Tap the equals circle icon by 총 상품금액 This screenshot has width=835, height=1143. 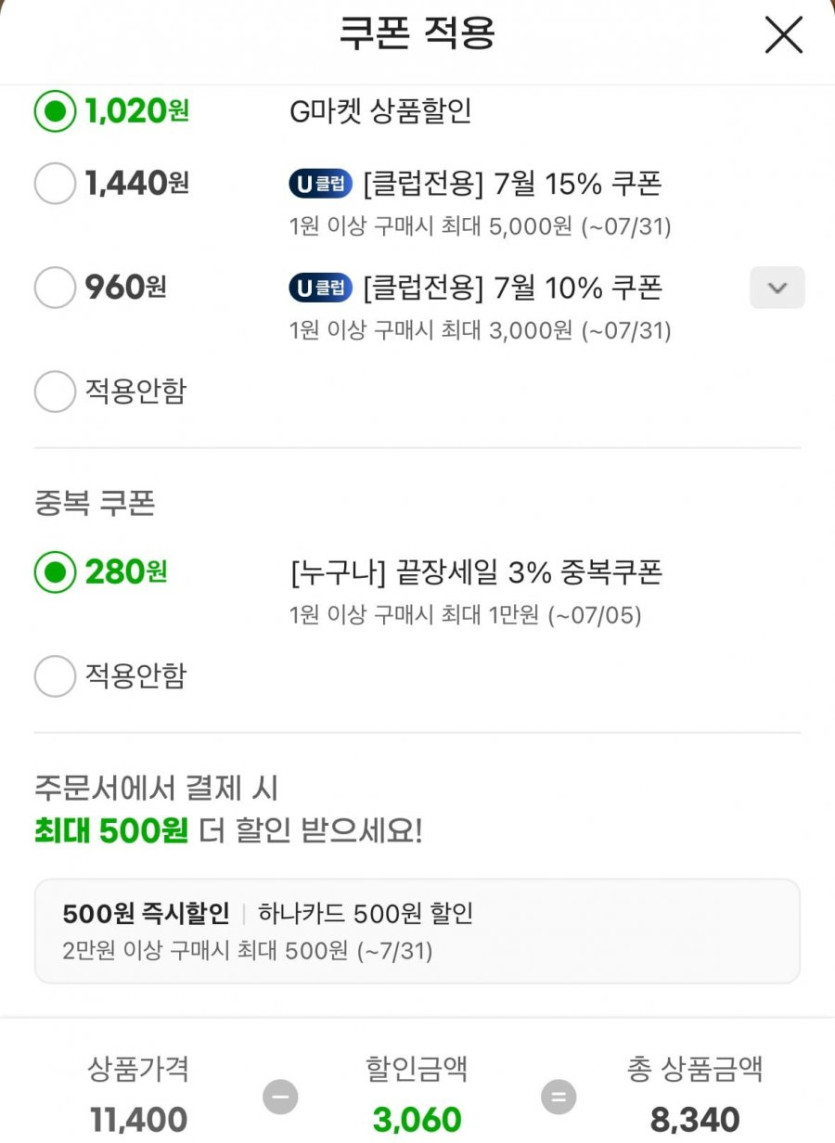(558, 1097)
